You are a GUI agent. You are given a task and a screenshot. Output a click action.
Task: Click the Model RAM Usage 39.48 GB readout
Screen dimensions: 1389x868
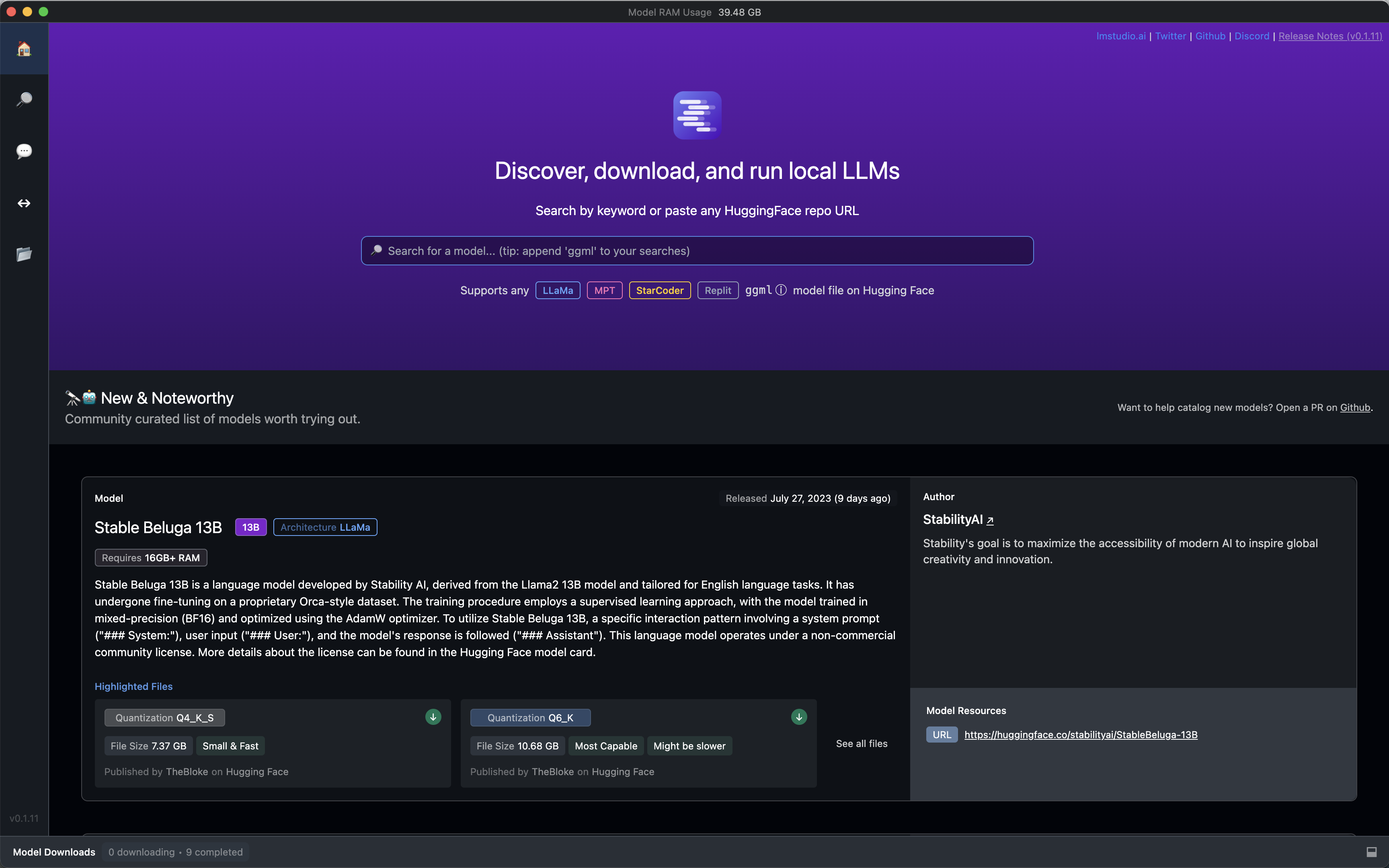pos(695,12)
